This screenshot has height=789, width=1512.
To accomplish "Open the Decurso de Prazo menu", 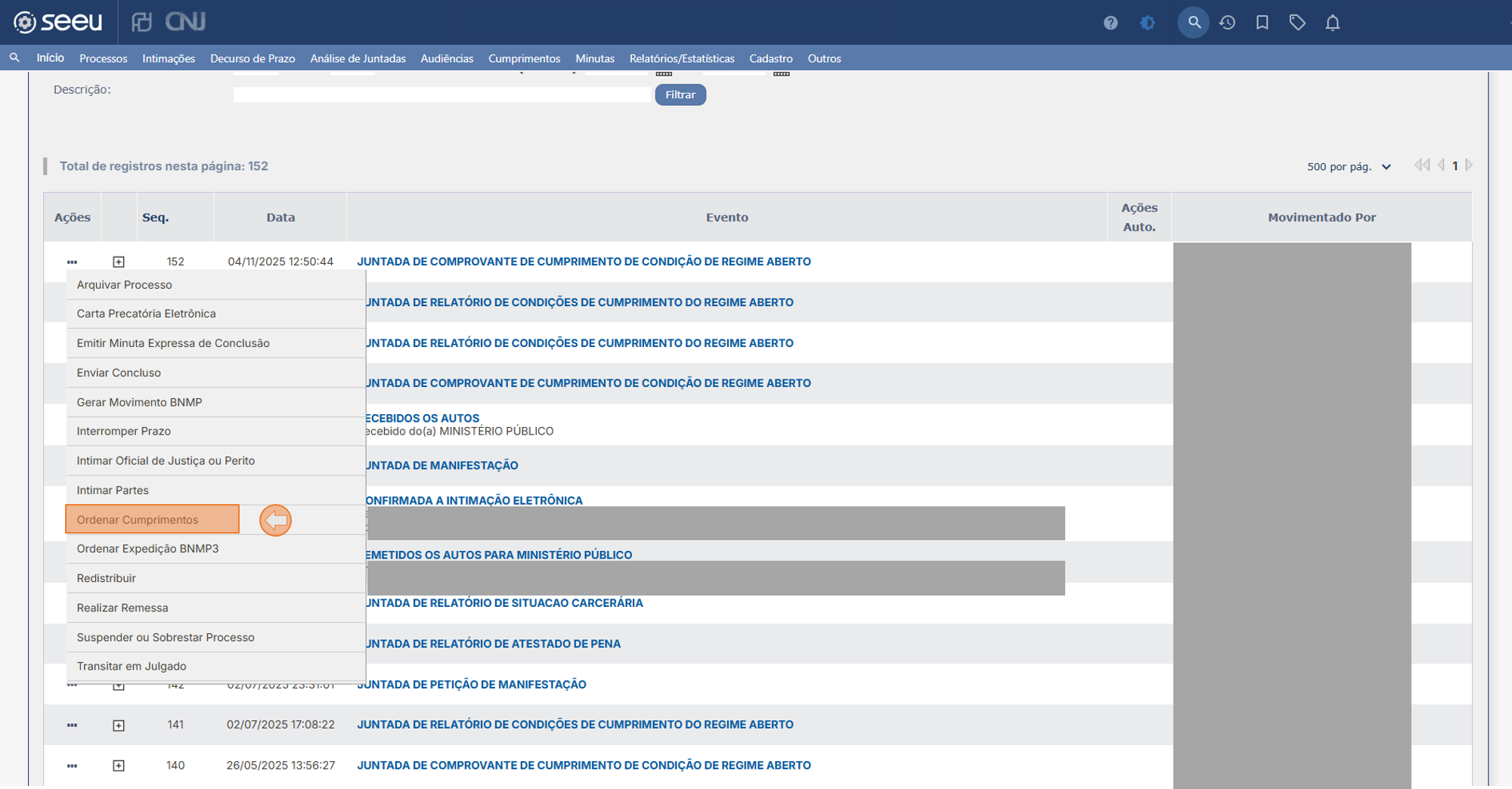I will (253, 58).
